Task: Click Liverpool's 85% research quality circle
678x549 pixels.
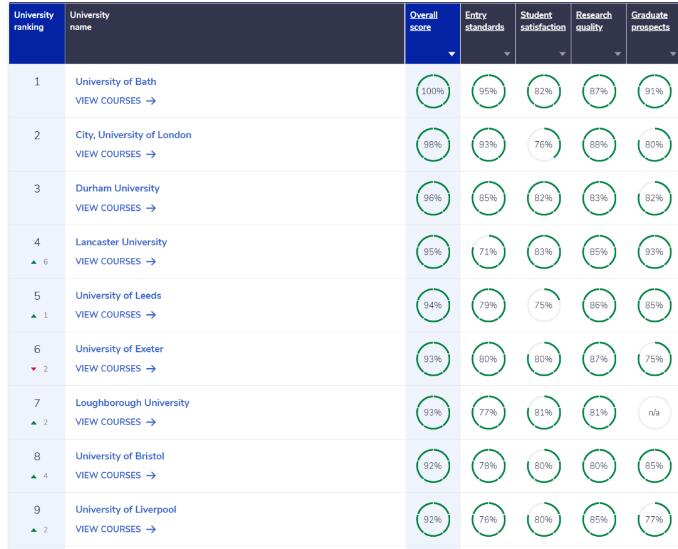Action: [599, 519]
